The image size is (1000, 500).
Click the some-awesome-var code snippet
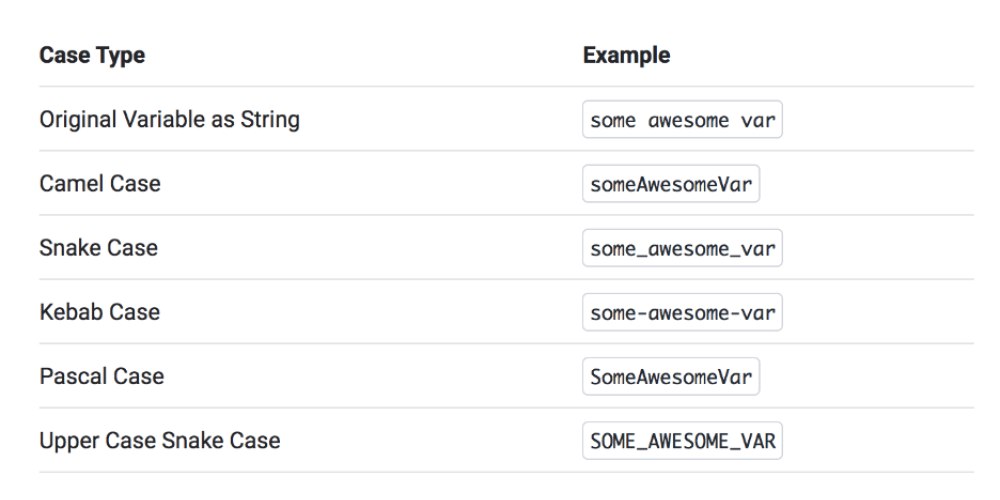click(682, 312)
